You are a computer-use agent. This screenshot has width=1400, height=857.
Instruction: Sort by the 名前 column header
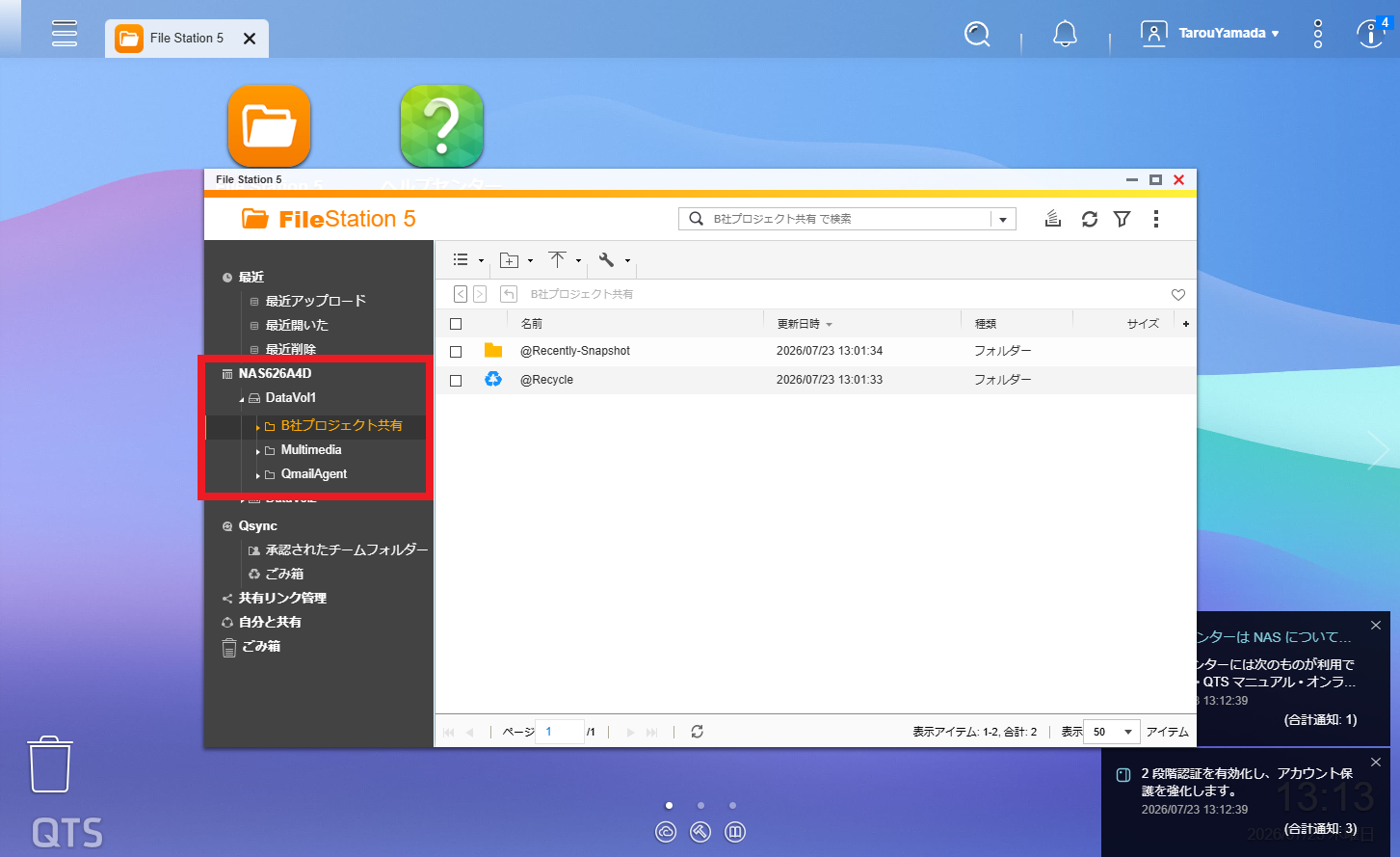(x=532, y=324)
